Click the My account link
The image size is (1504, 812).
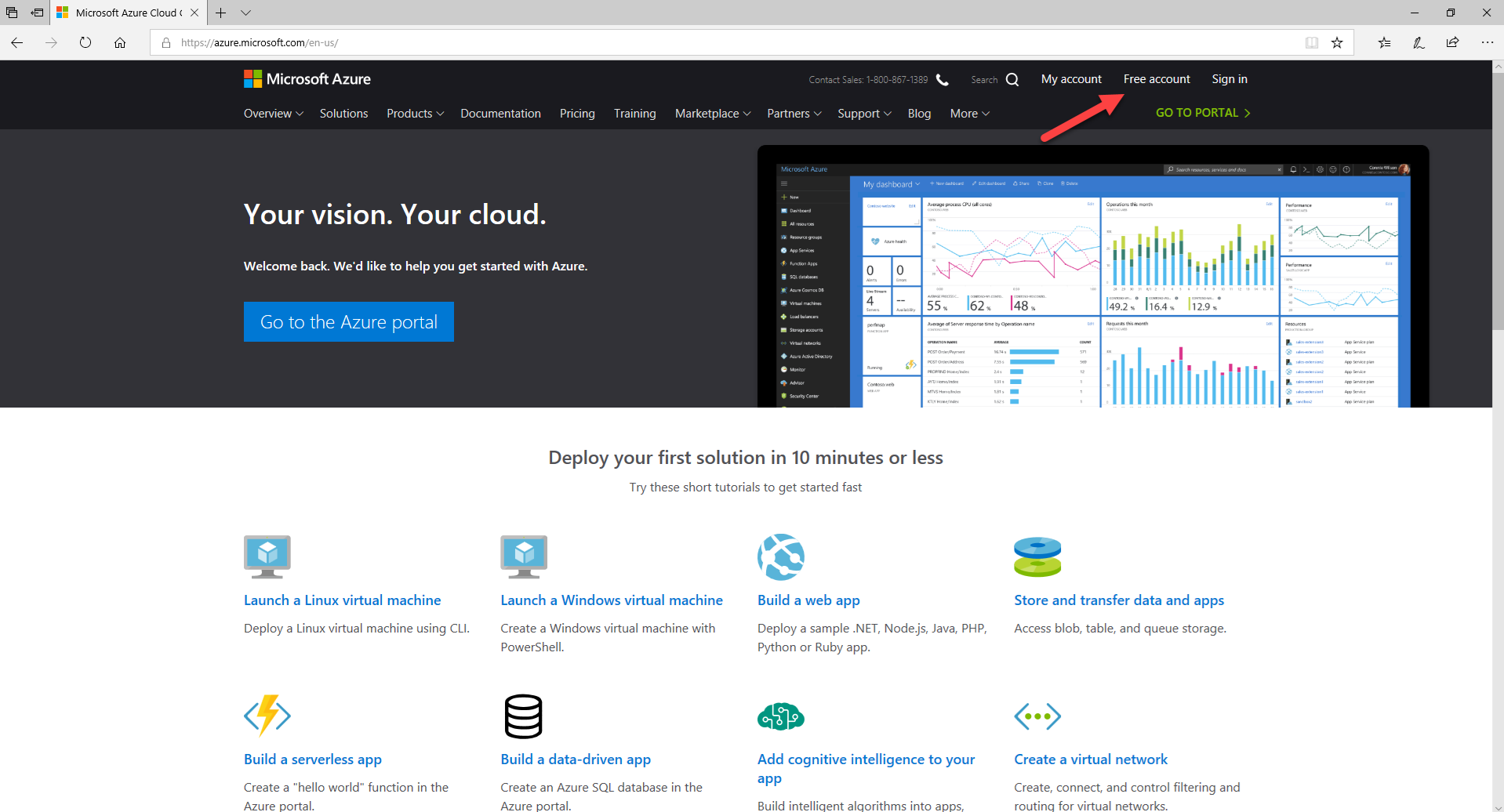[x=1071, y=79]
